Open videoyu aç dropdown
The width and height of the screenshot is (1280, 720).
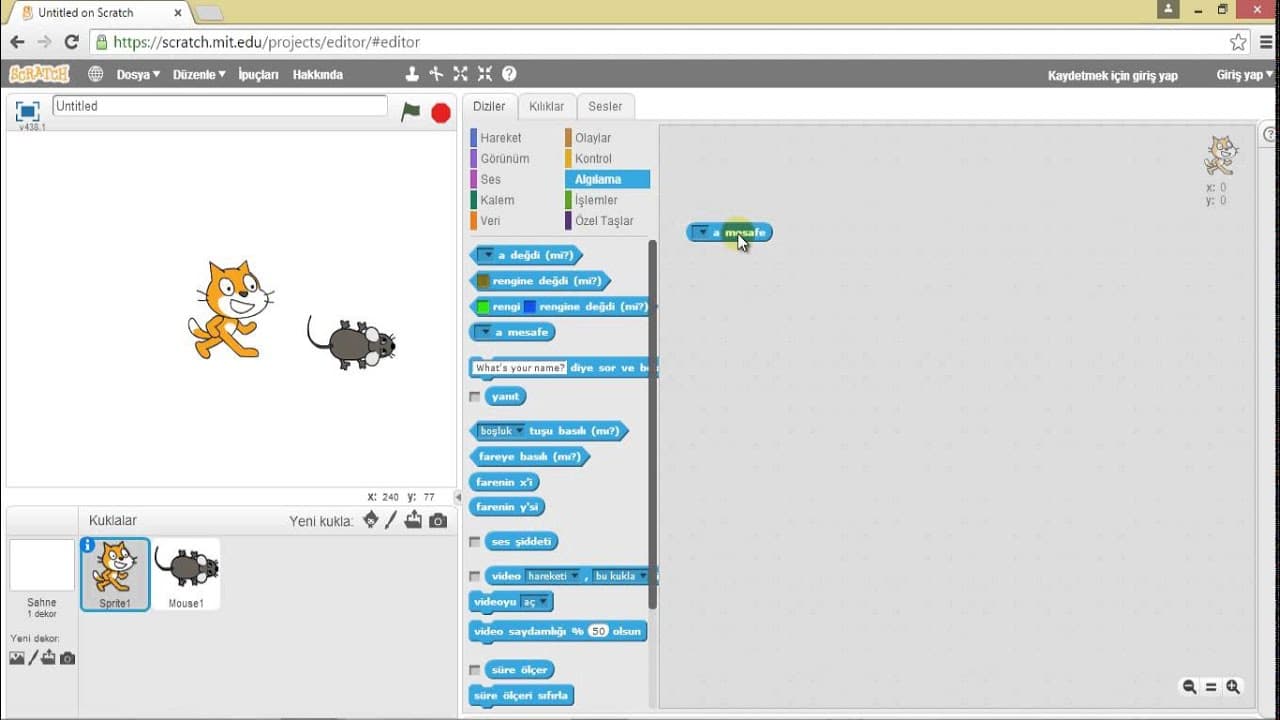(535, 602)
